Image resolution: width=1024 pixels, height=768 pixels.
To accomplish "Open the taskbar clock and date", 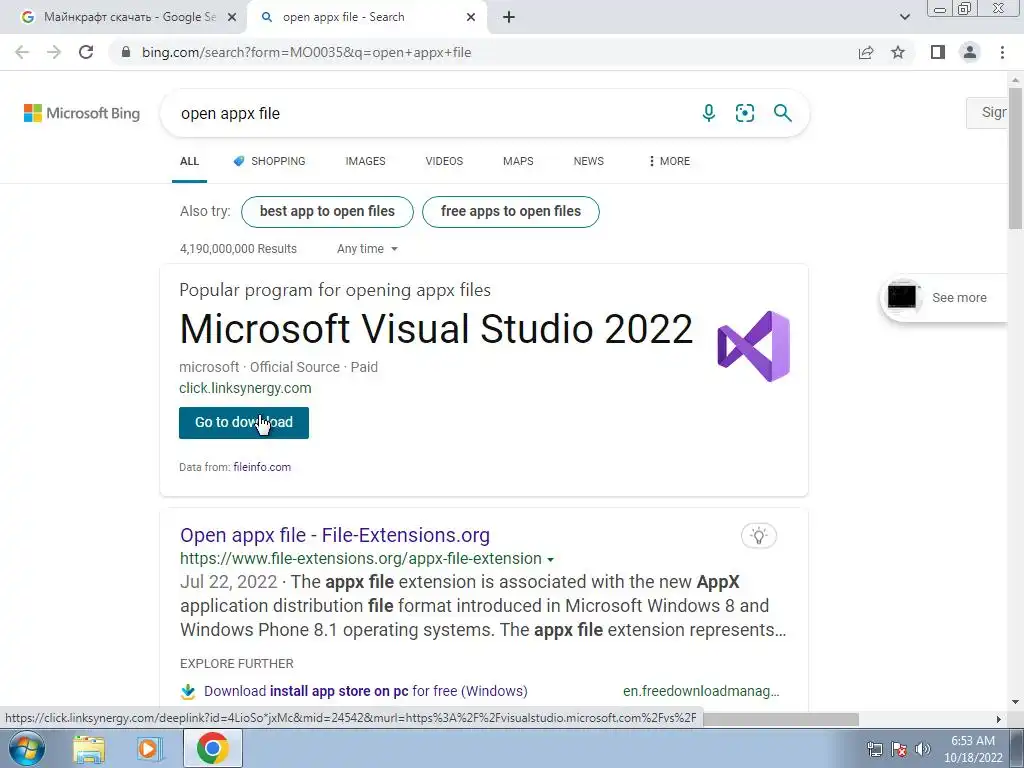I will pyautogui.click(x=973, y=749).
